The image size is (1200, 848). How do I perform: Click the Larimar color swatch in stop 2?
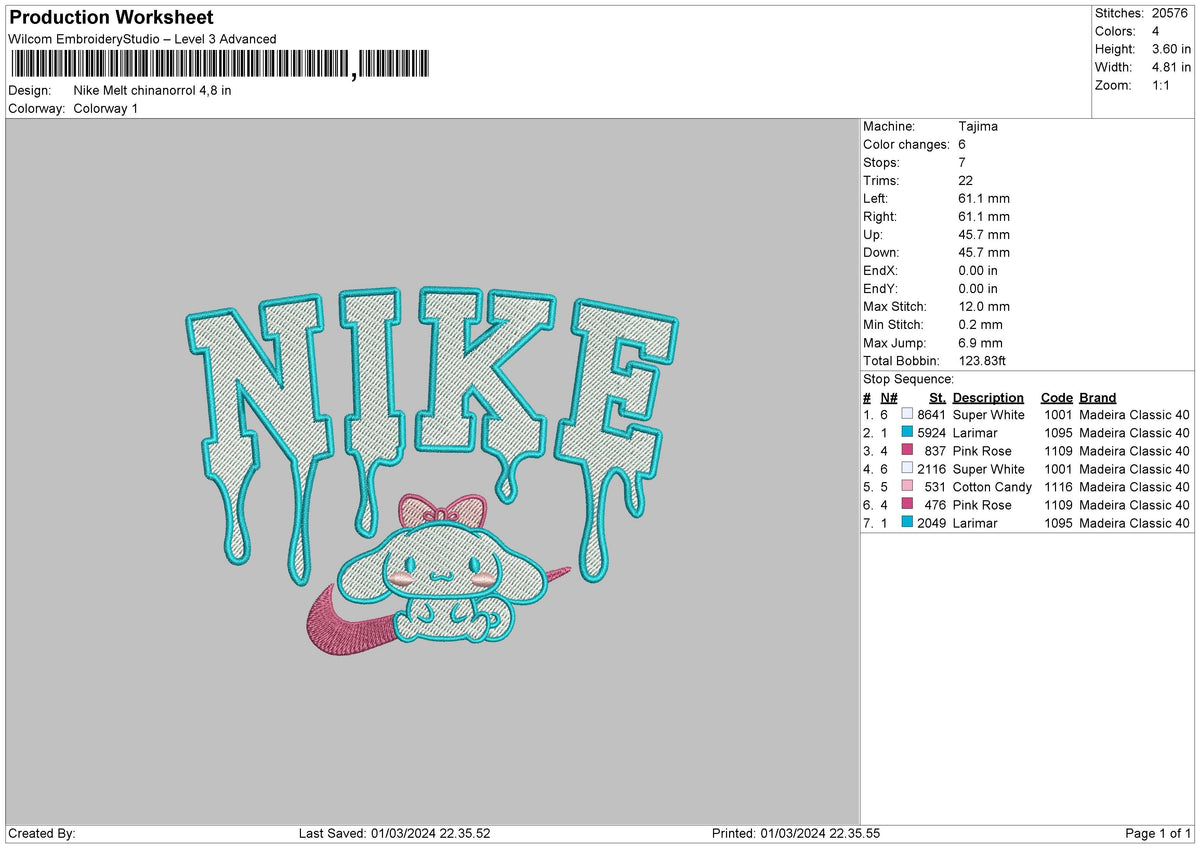(907, 432)
